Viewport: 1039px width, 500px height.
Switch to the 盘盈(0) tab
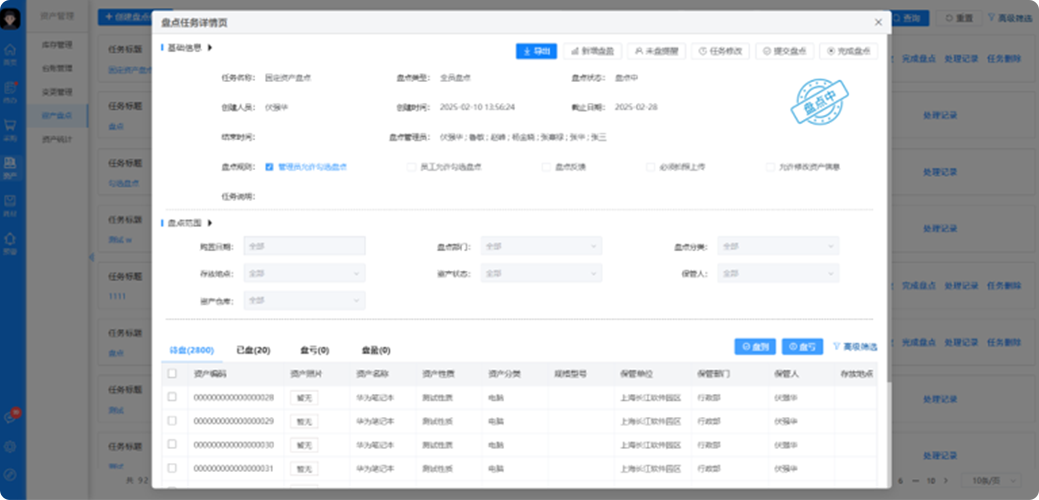pos(375,350)
